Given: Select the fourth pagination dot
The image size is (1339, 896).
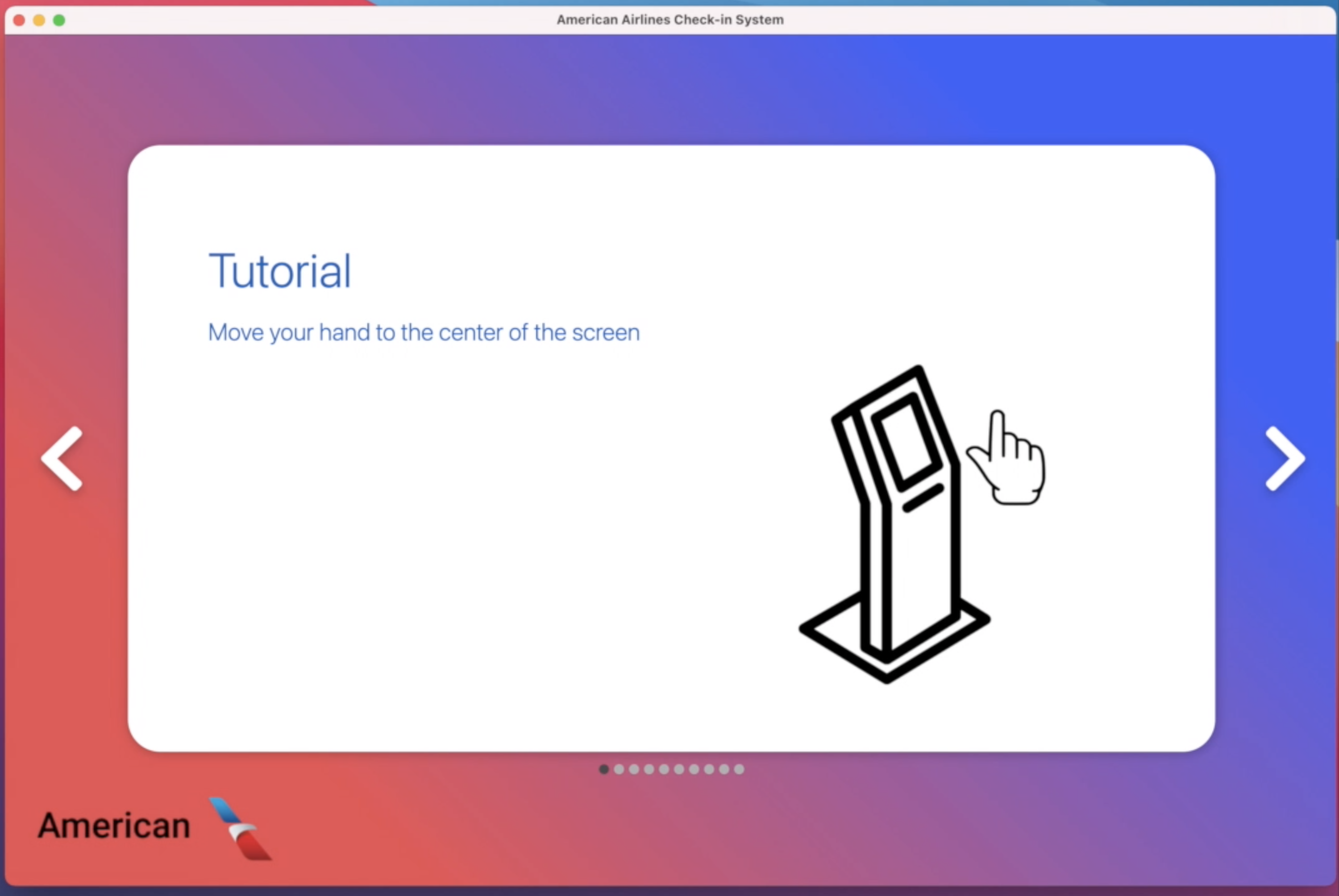Looking at the screenshot, I should (649, 769).
